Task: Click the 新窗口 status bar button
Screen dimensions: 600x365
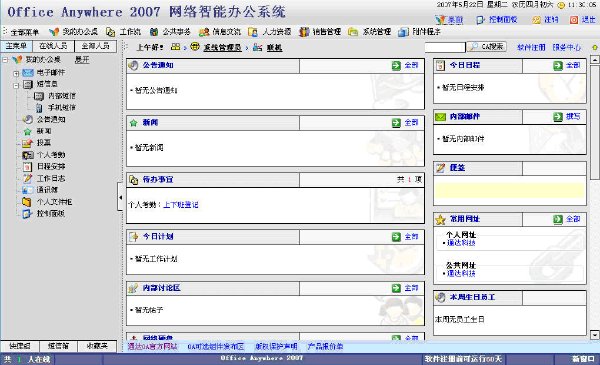Action: 582,359
